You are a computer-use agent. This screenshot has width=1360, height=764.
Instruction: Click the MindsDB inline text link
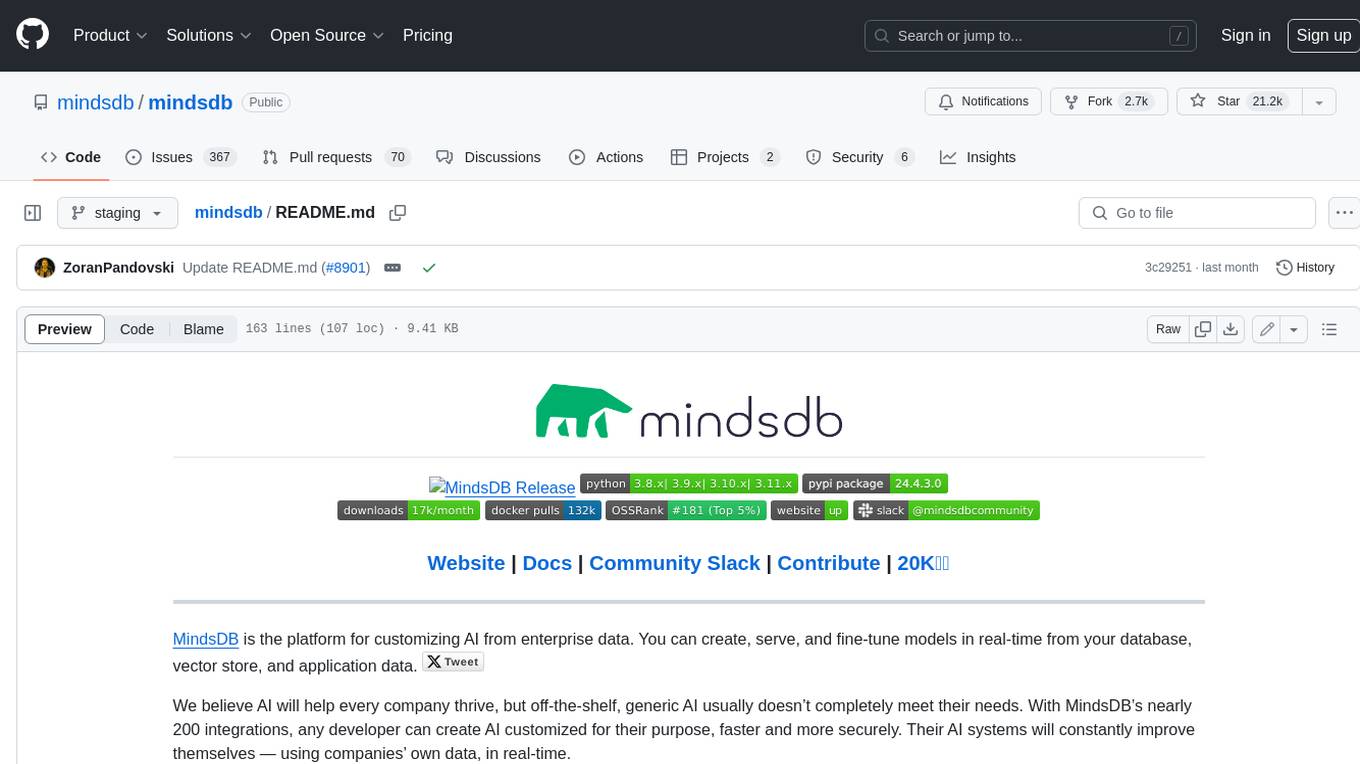(x=205, y=639)
